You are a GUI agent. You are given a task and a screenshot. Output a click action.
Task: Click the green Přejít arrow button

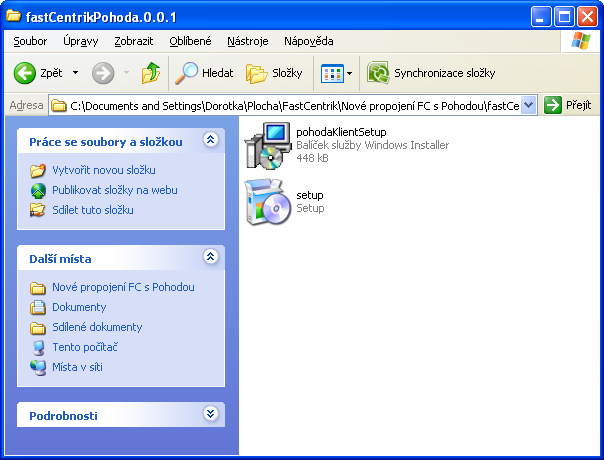click(x=553, y=105)
